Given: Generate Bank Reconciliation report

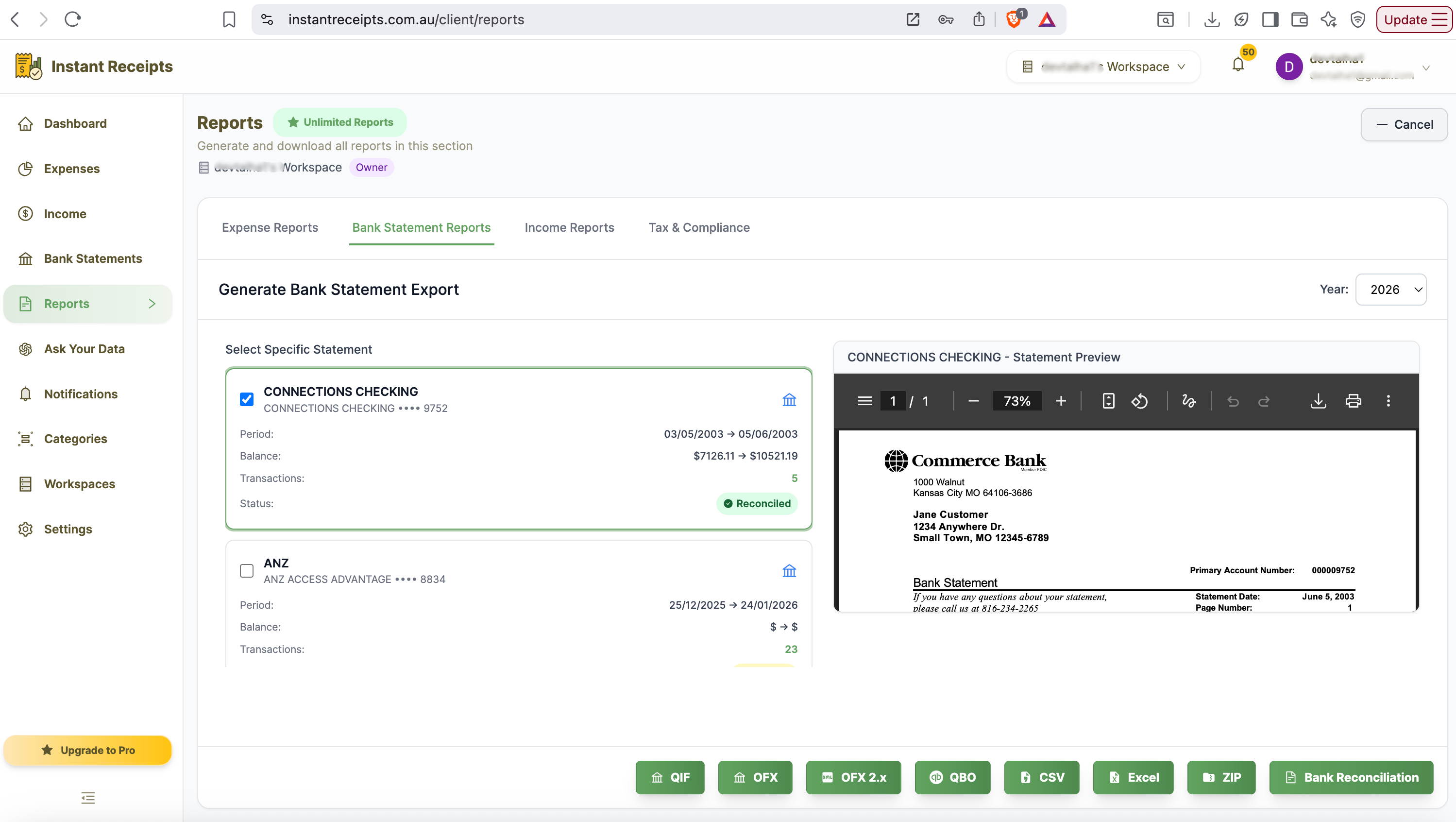Looking at the screenshot, I should 1352,777.
